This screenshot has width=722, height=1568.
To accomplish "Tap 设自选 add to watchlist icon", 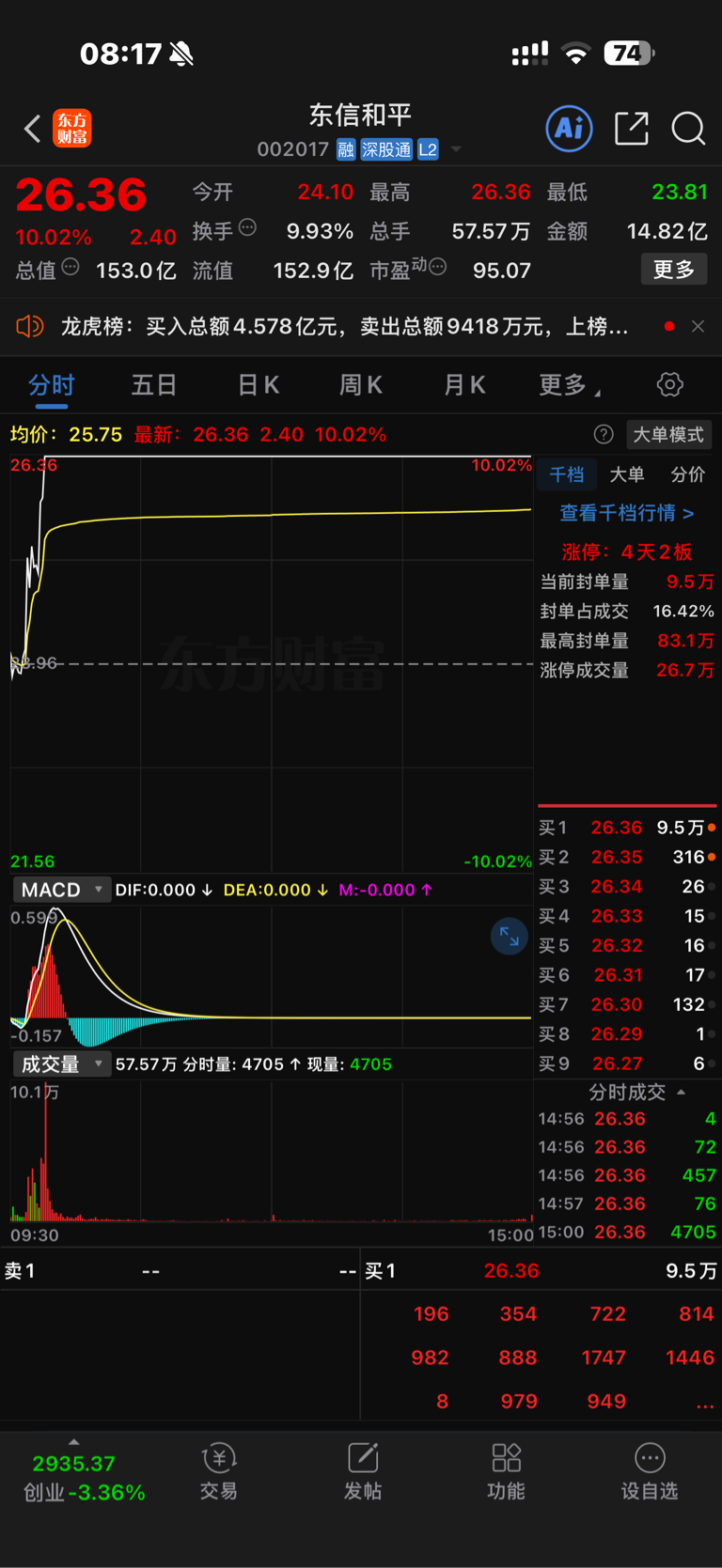I will tap(650, 1471).
